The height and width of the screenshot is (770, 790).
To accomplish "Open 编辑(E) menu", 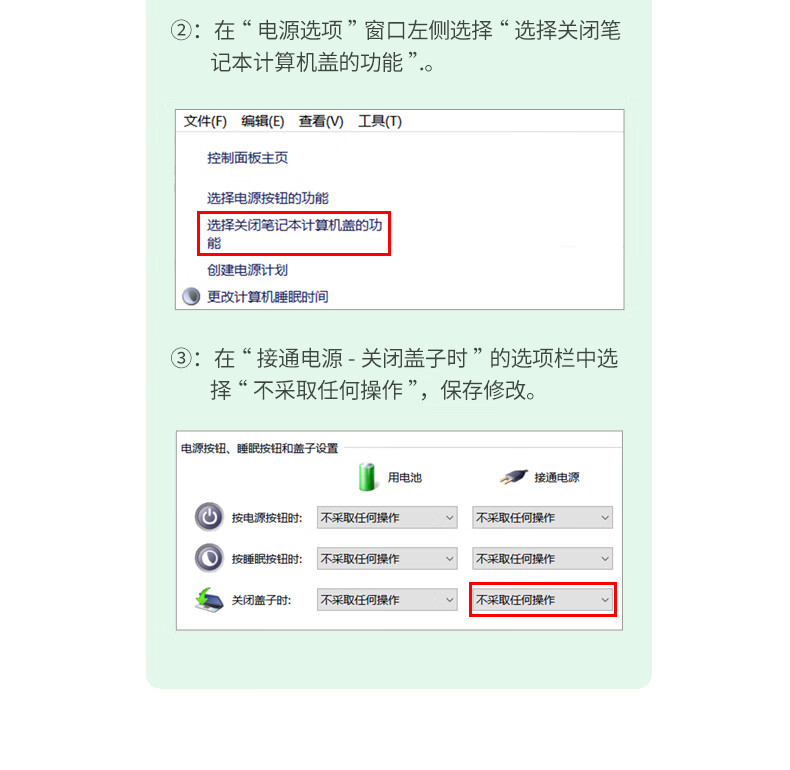I will [x=262, y=121].
